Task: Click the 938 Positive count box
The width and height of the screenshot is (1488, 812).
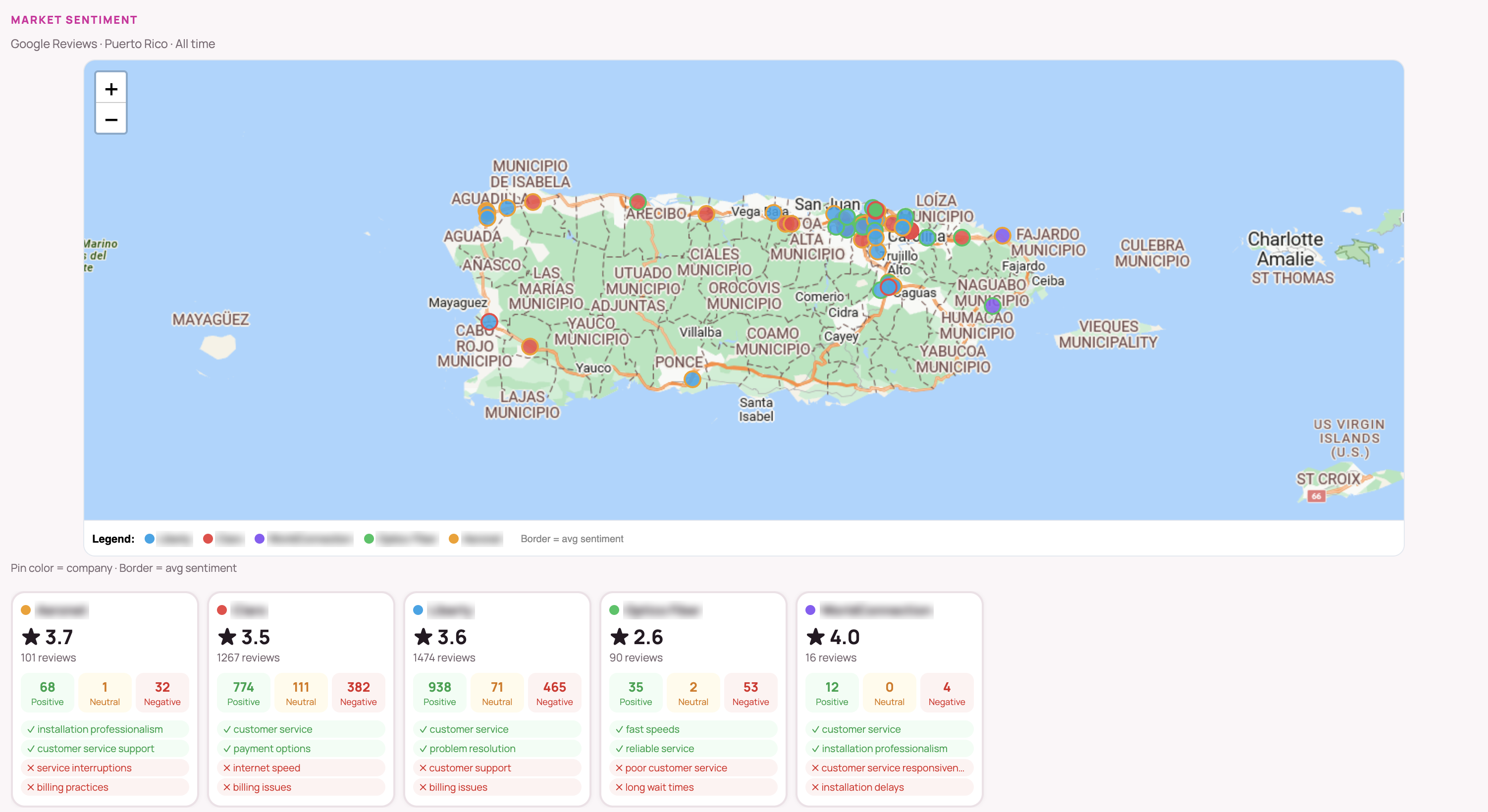Action: click(x=439, y=693)
